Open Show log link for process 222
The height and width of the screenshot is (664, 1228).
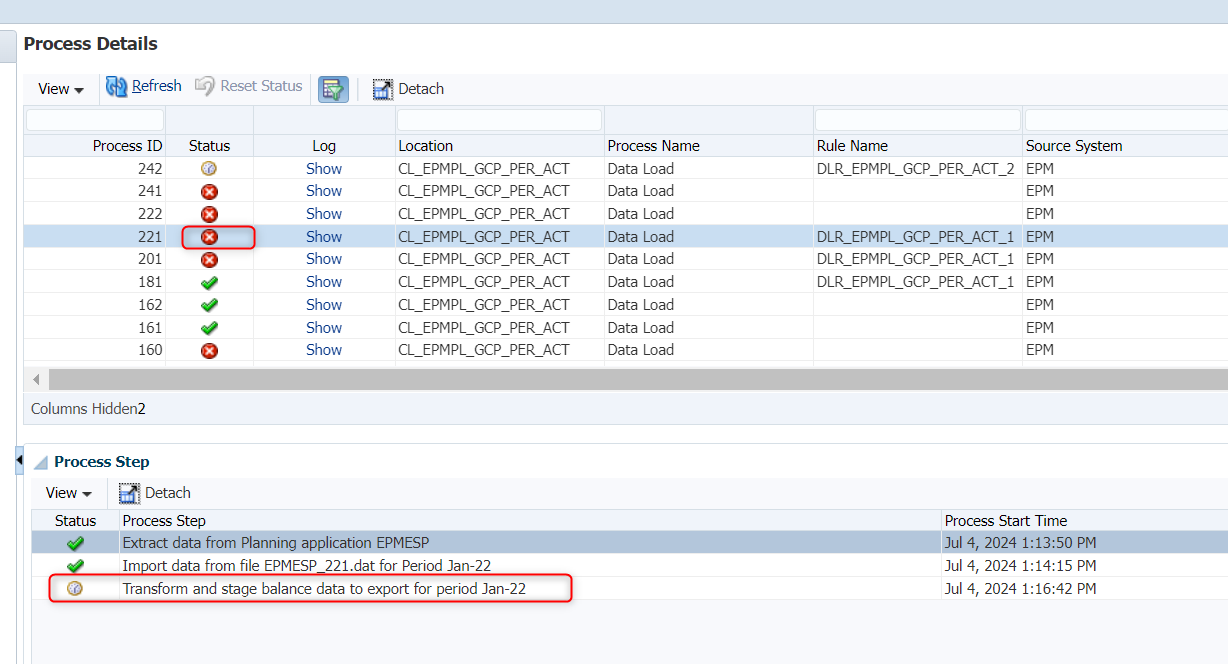pyautogui.click(x=324, y=214)
